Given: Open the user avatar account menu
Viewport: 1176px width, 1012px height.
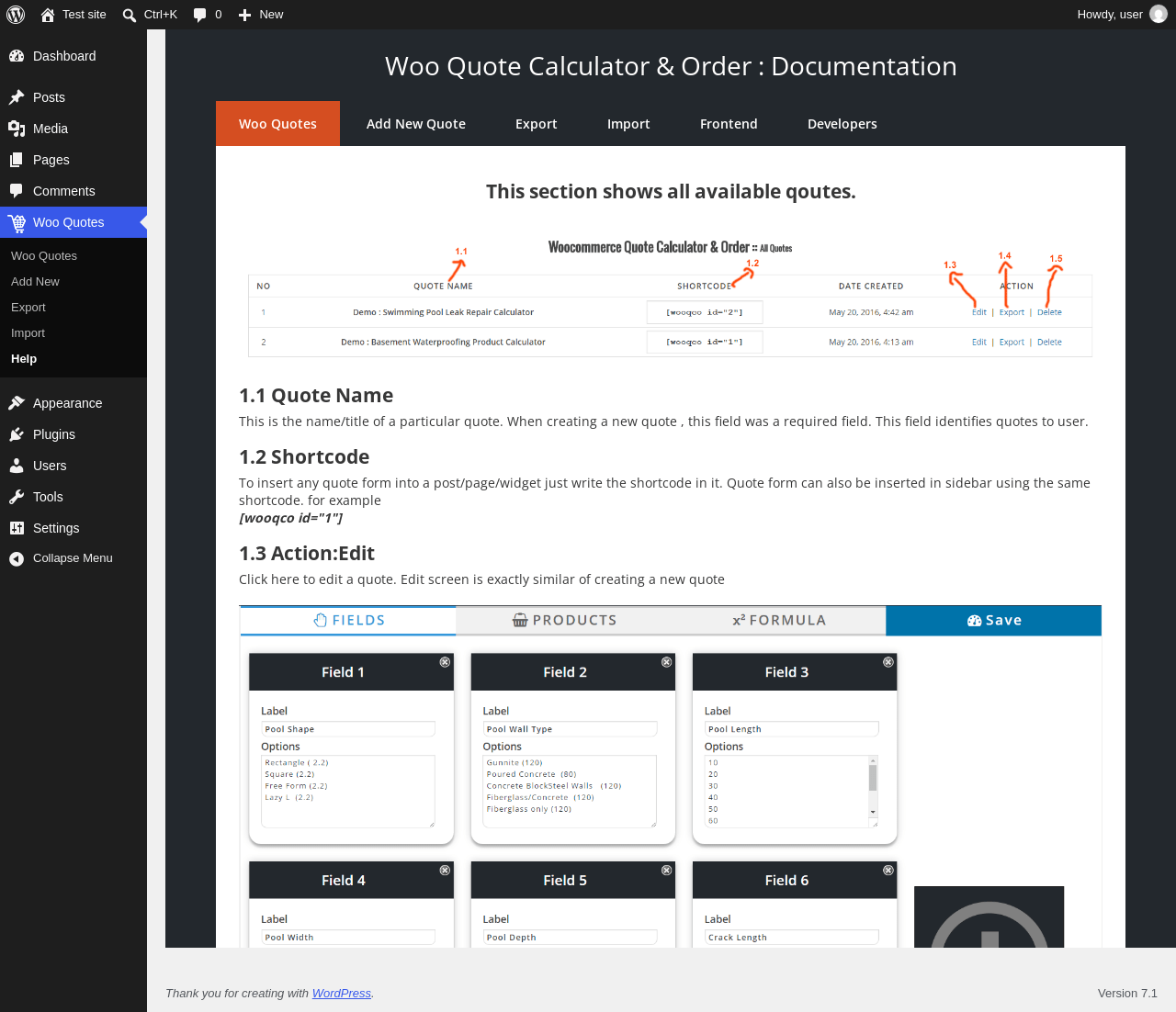Looking at the screenshot, I should pos(1159,15).
